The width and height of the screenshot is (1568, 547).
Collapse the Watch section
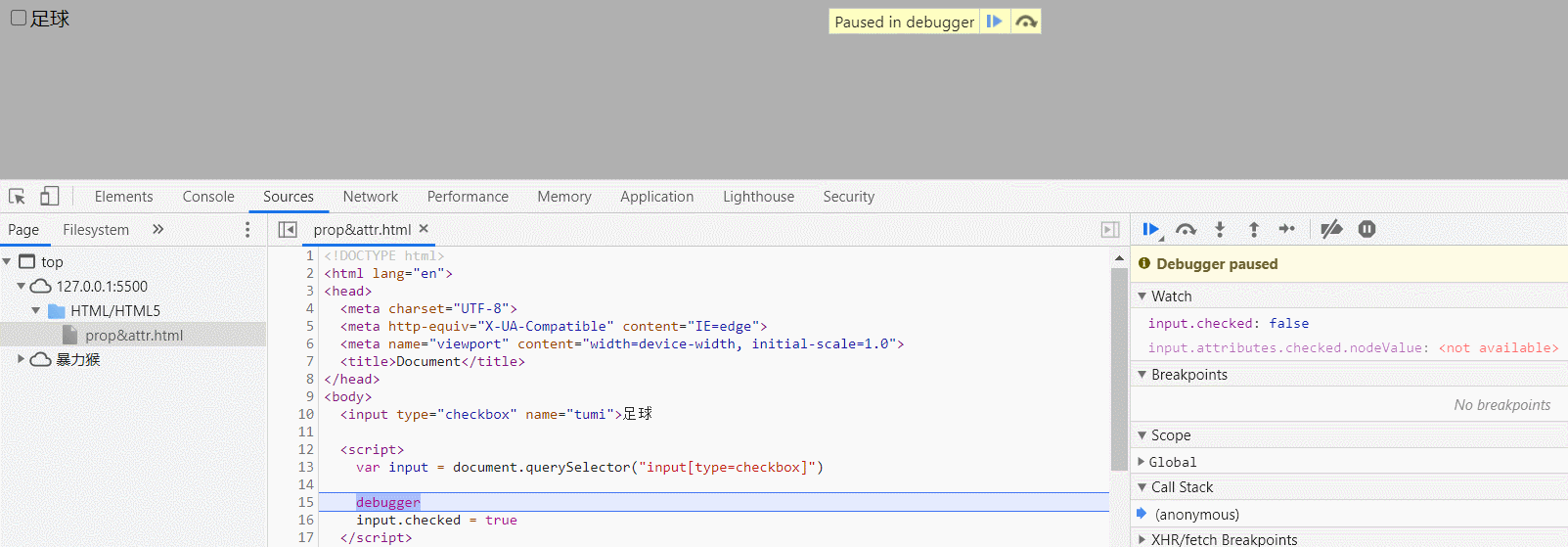[1142, 296]
